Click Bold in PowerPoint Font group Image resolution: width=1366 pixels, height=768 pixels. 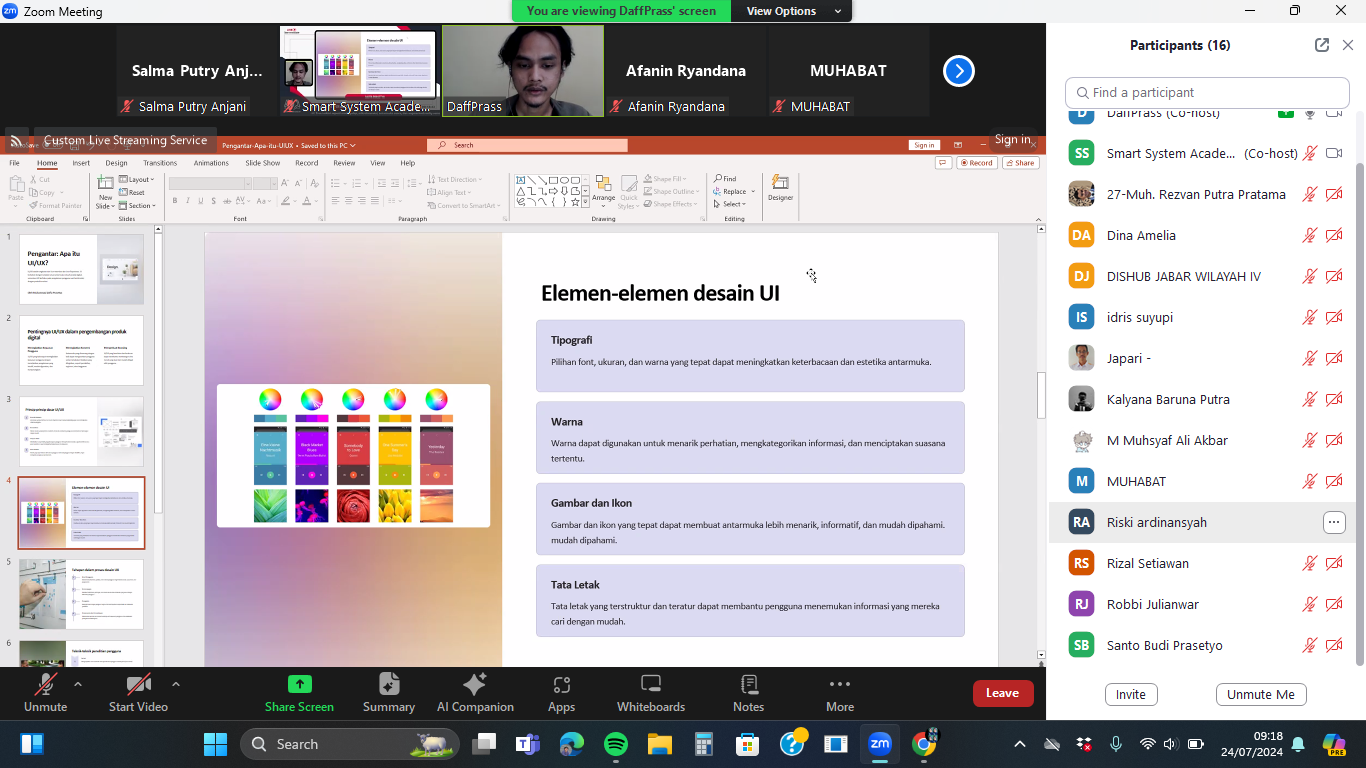pos(174,201)
